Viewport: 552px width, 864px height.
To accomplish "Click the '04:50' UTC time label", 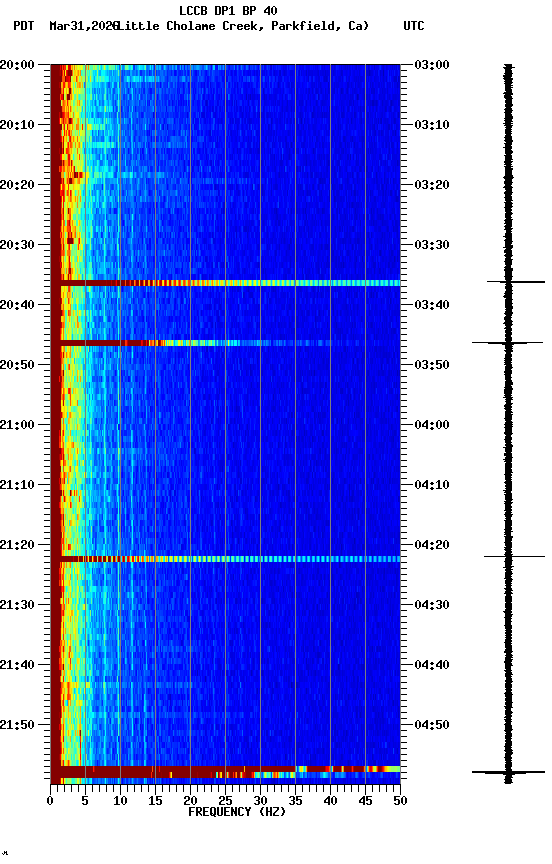I will 432,725.
